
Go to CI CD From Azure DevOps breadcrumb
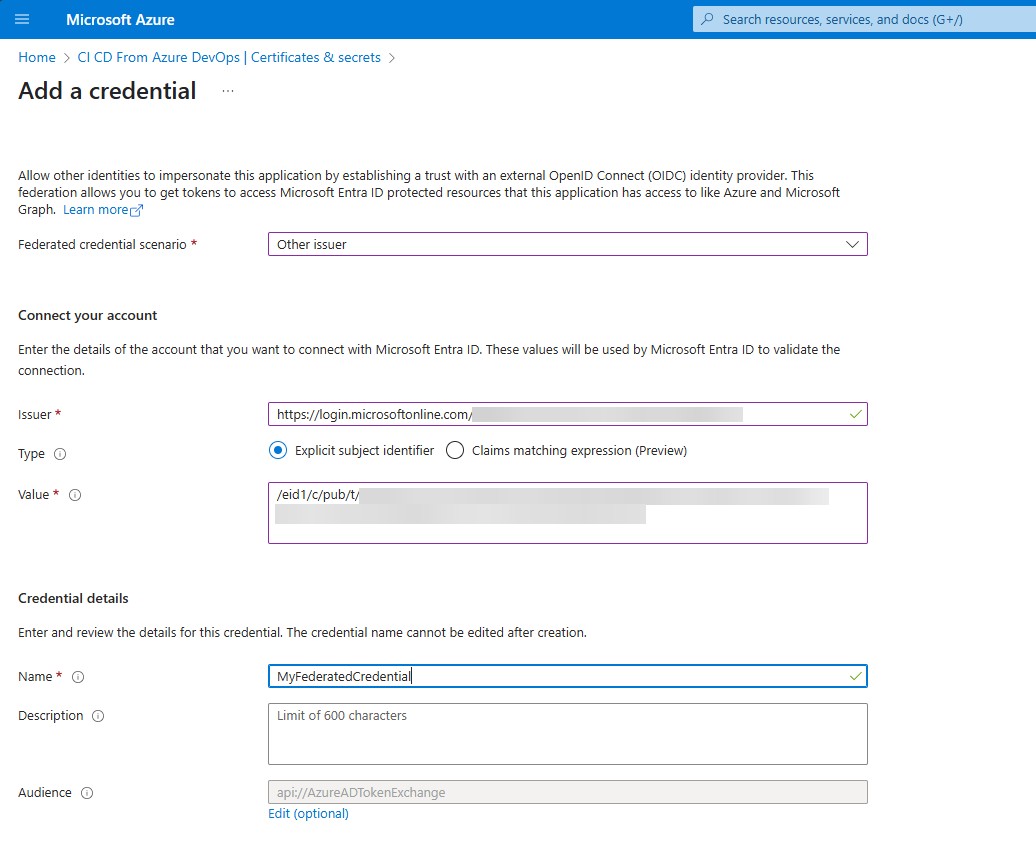coord(229,57)
